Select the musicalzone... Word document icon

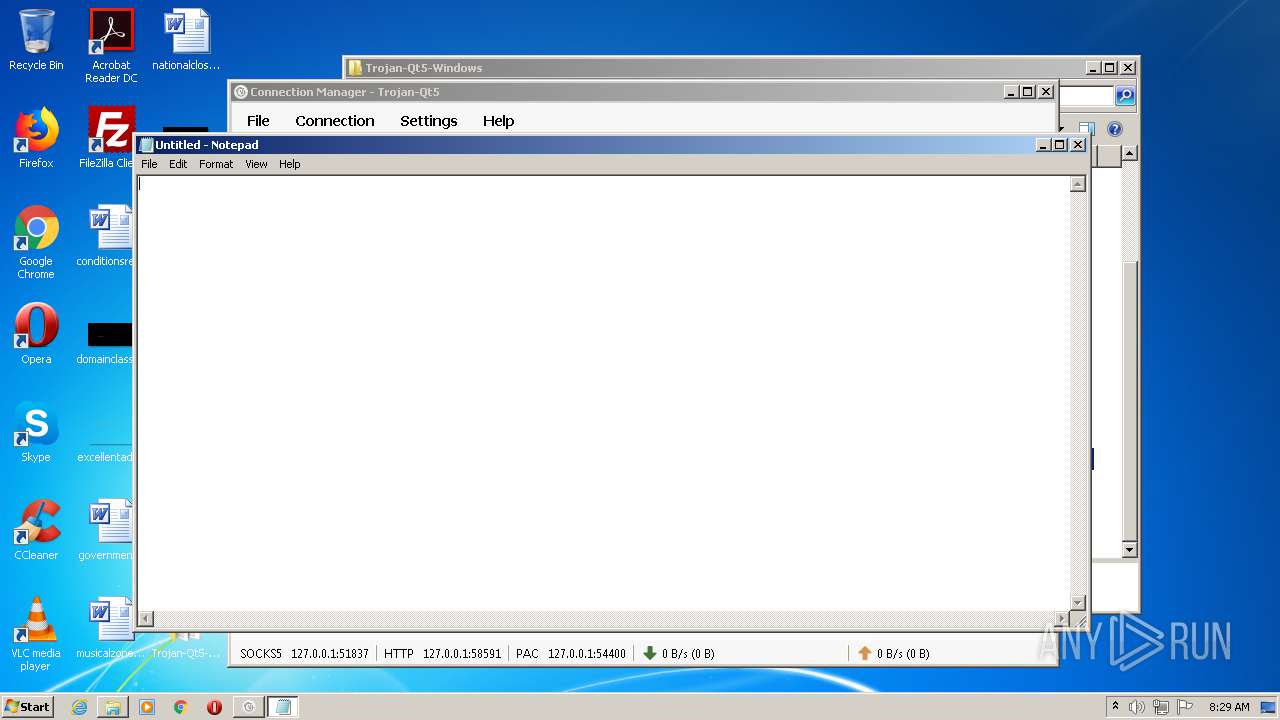pyautogui.click(x=111, y=628)
